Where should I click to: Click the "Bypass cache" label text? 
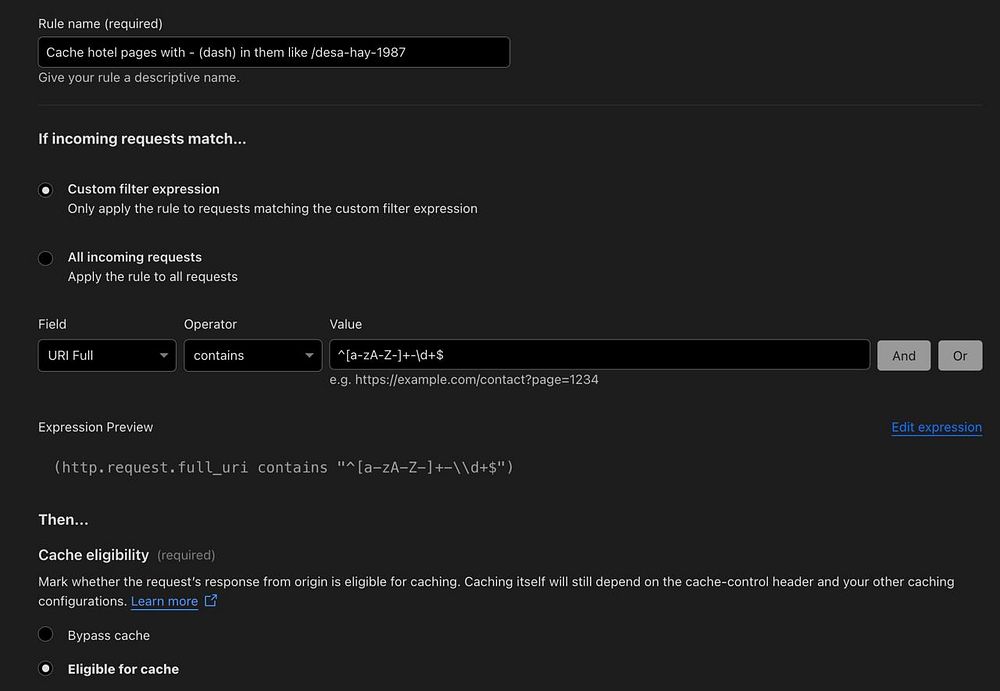tap(108, 635)
